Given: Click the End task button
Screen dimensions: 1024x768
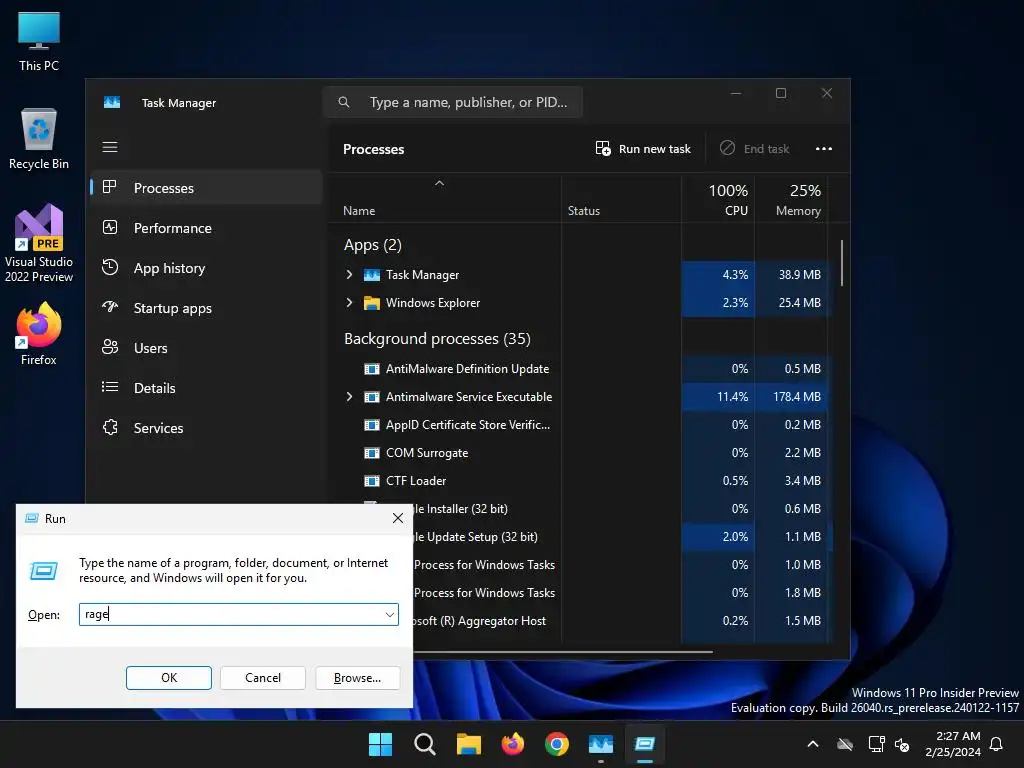Looking at the screenshot, I should point(754,149).
